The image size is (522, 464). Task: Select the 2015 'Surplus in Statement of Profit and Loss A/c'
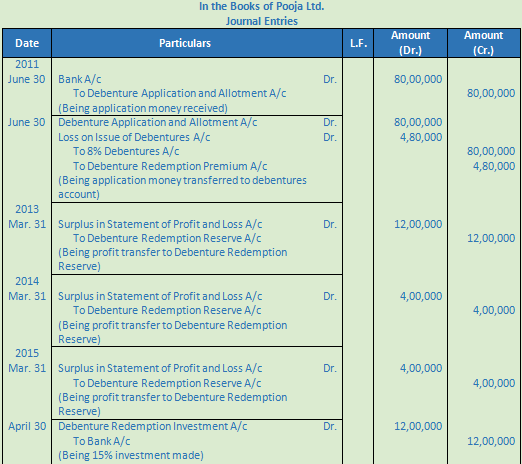tap(160, 368)
